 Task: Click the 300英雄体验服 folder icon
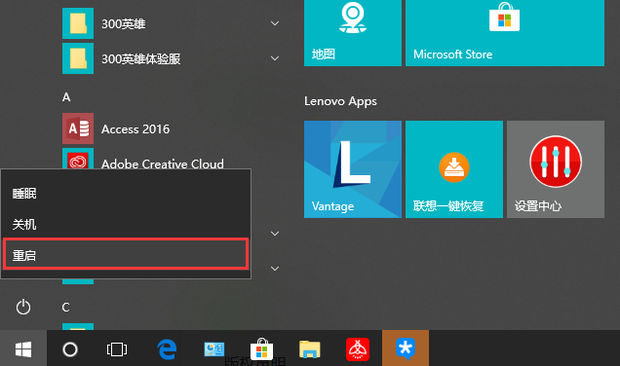click(78, 58)
